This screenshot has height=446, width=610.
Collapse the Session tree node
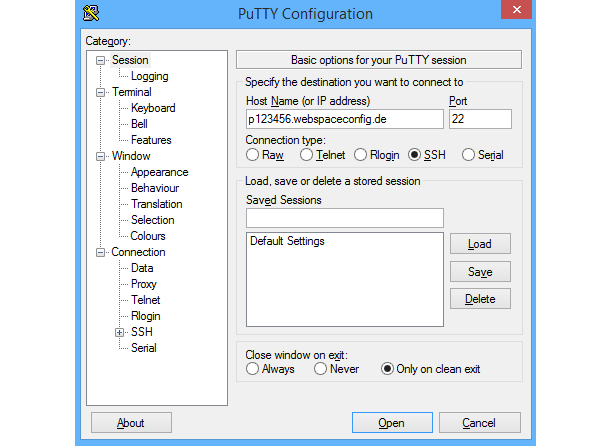(100, 60)
